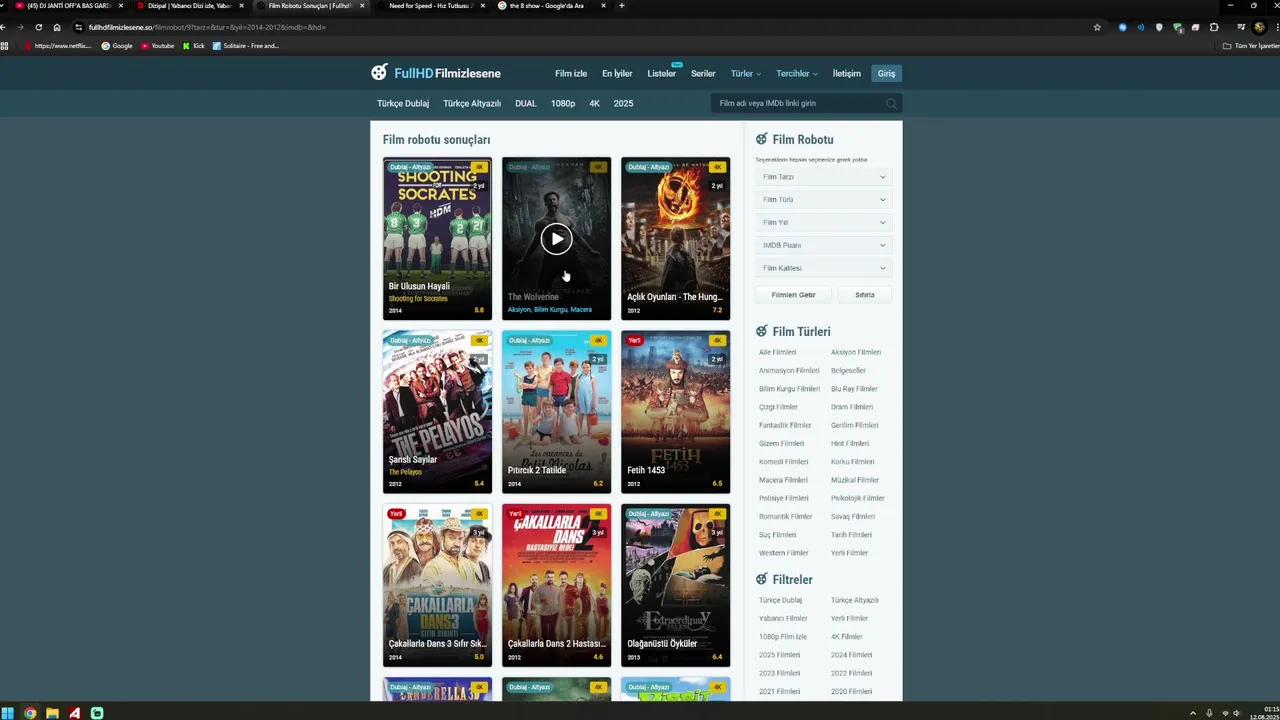Open the Şanslı Sayılar movie poster
Image resolution: width=1280 pixels, height=720 pixels.
pyautogui.click(x=437, y=412)
